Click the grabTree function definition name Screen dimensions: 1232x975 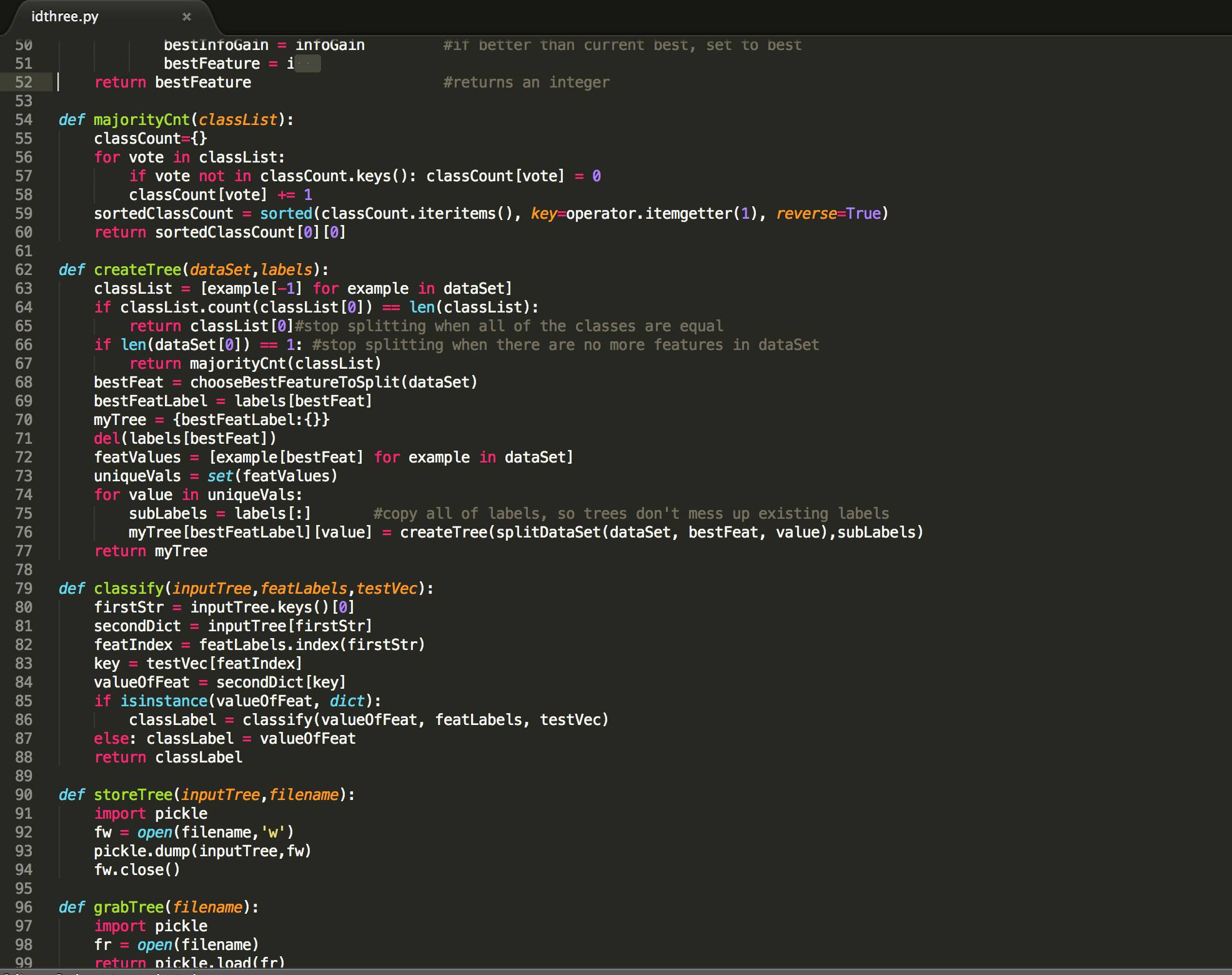(x=128, y=907)
